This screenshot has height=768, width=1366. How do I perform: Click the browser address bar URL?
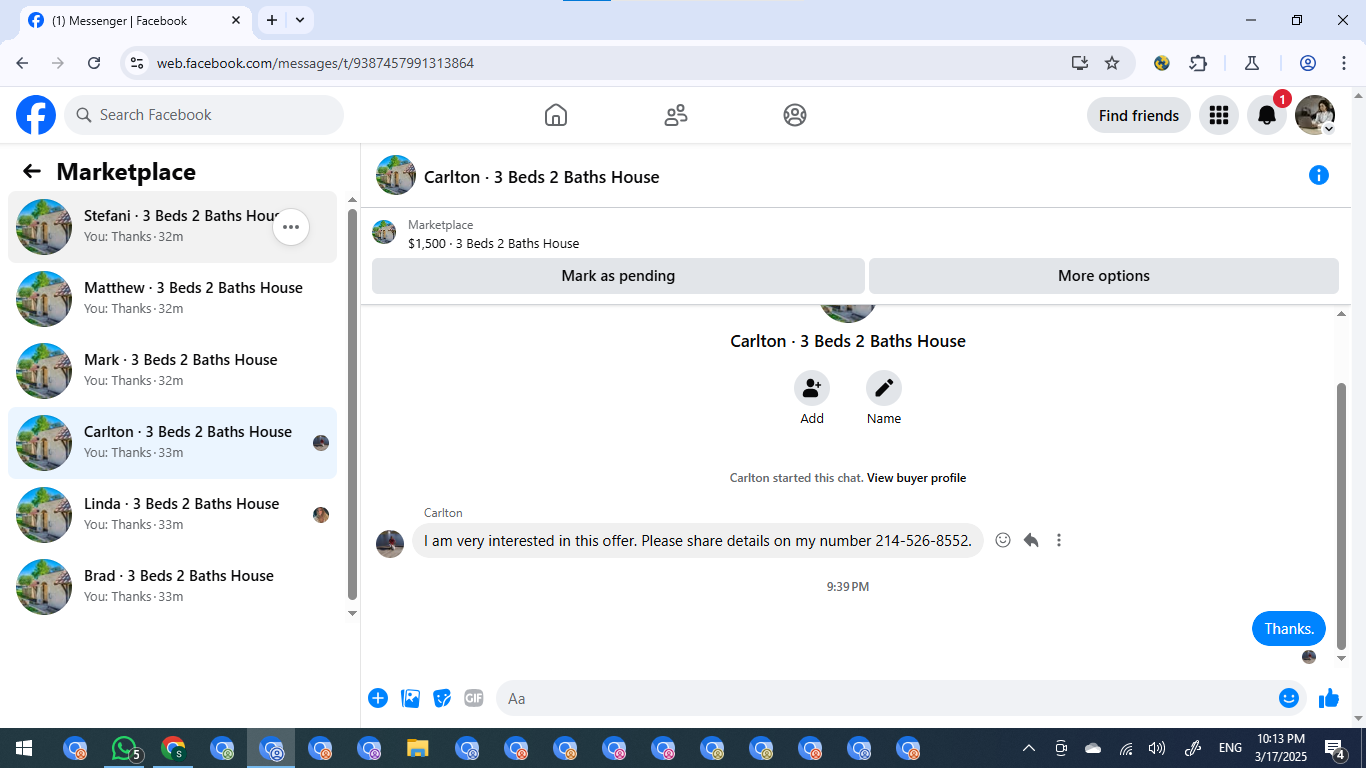click(x=315, y=63)
